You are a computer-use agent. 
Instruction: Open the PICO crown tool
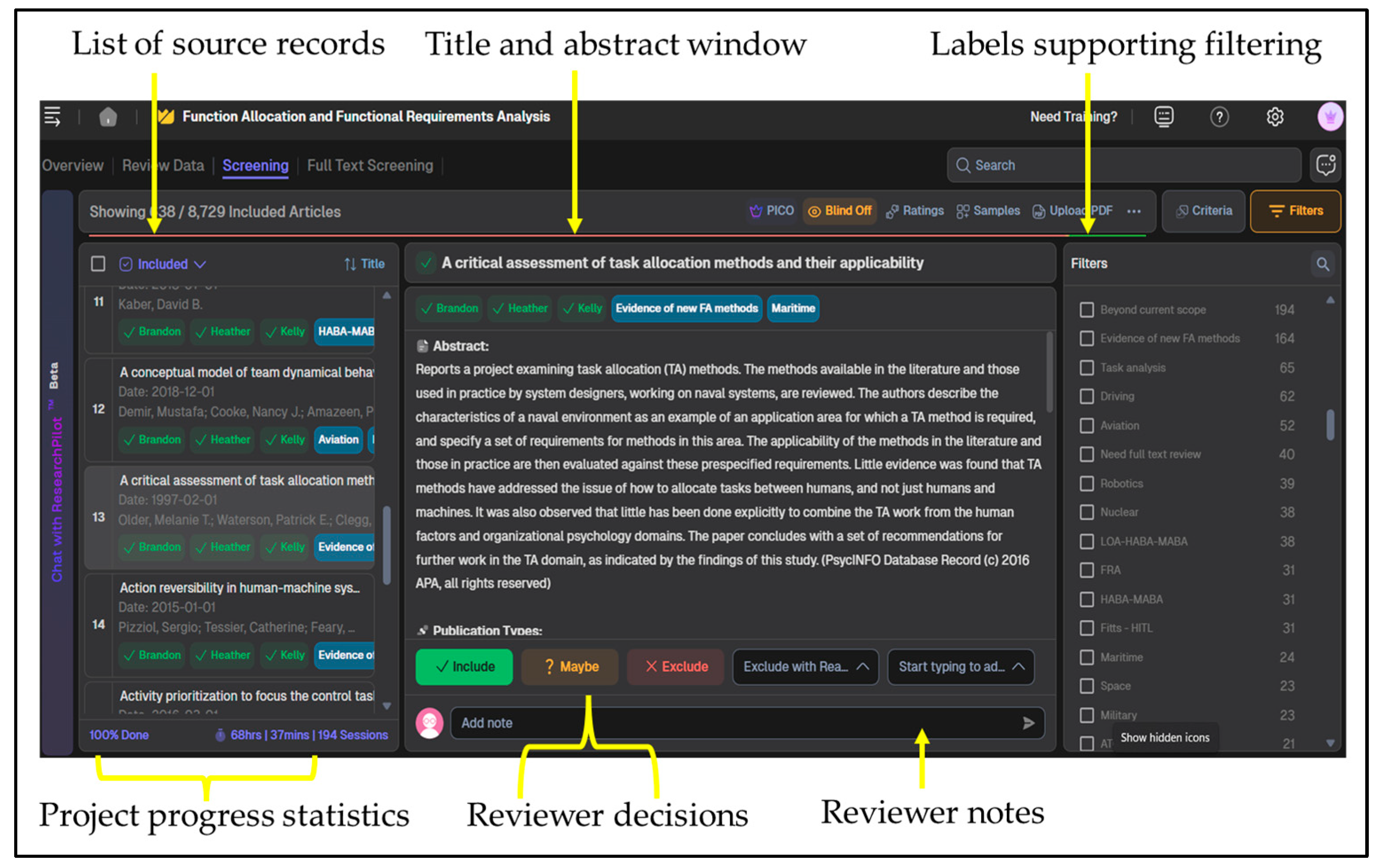coord(771,211)
